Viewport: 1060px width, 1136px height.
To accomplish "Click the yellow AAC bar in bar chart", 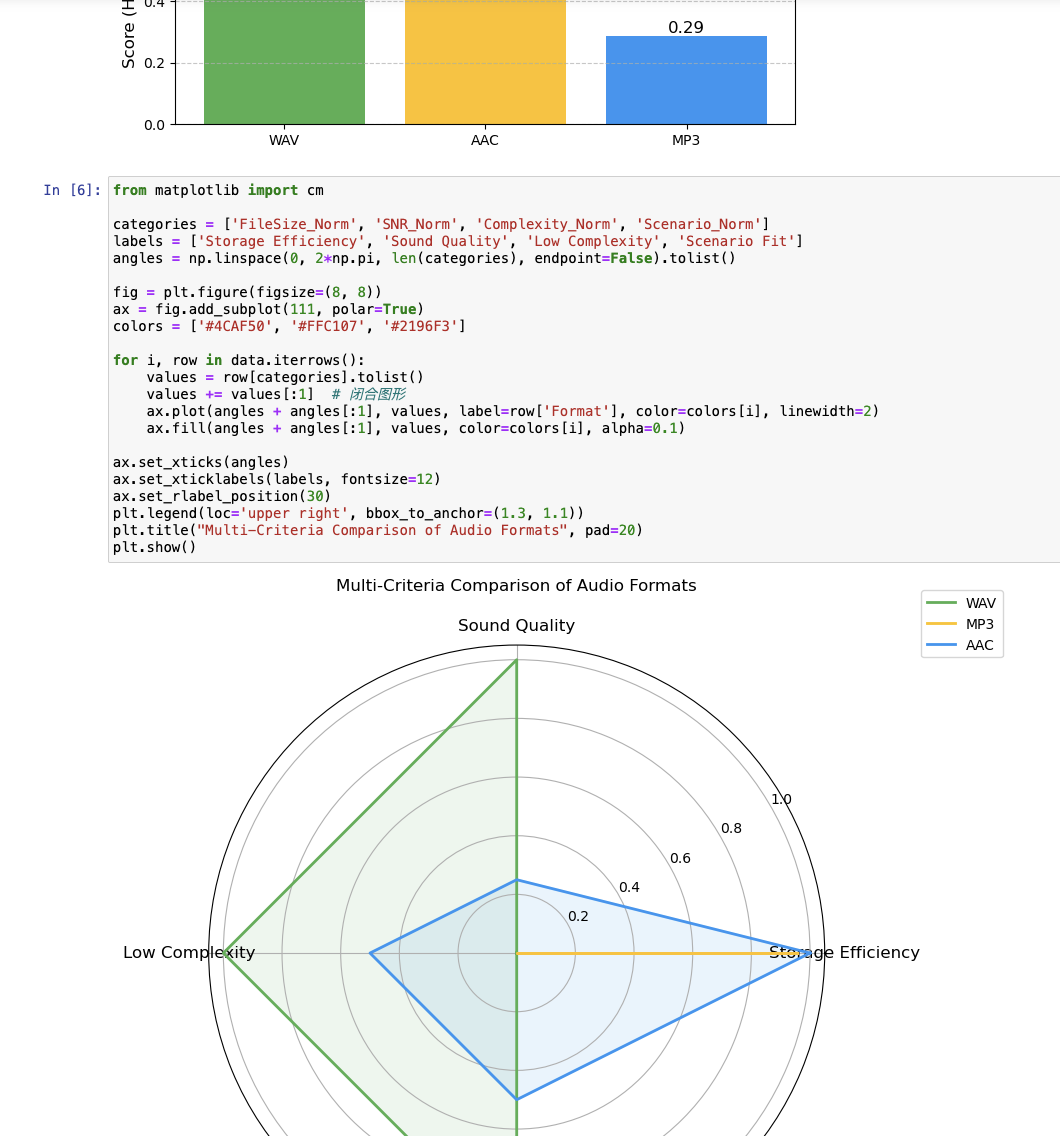I will tap(485, 62).
